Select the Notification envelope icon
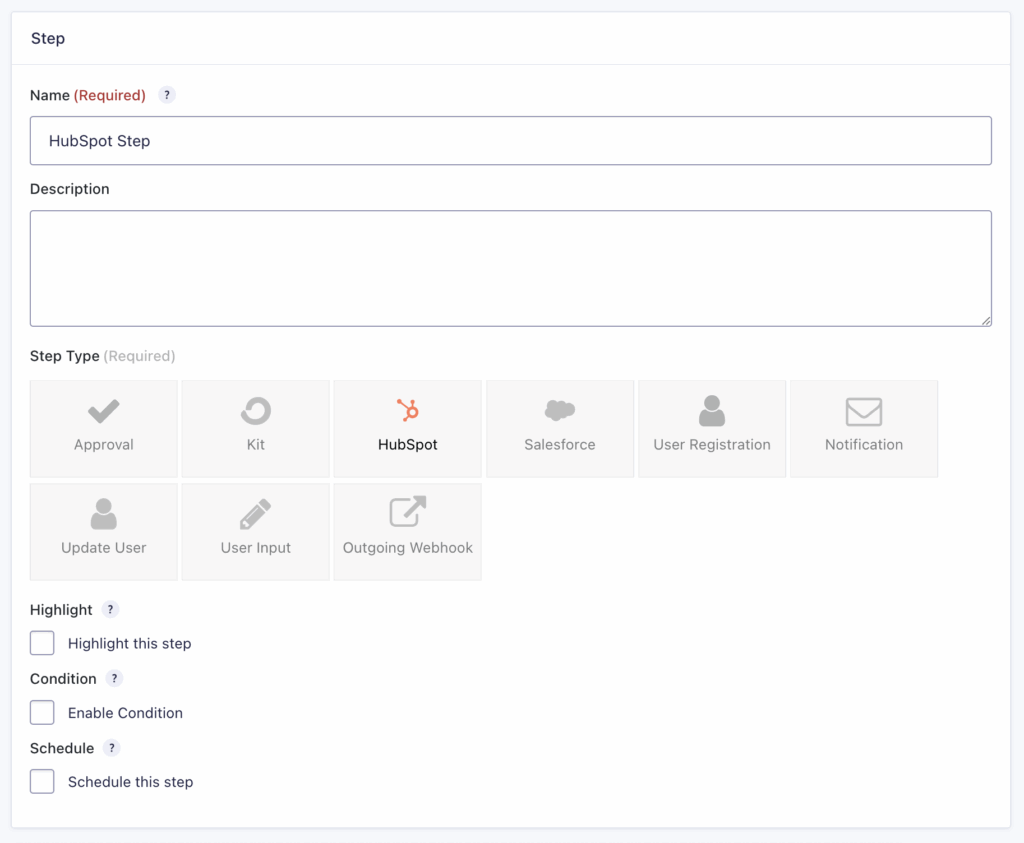Image resolution: width=1024 pixels, height=843 pixels. pos(863,428)
